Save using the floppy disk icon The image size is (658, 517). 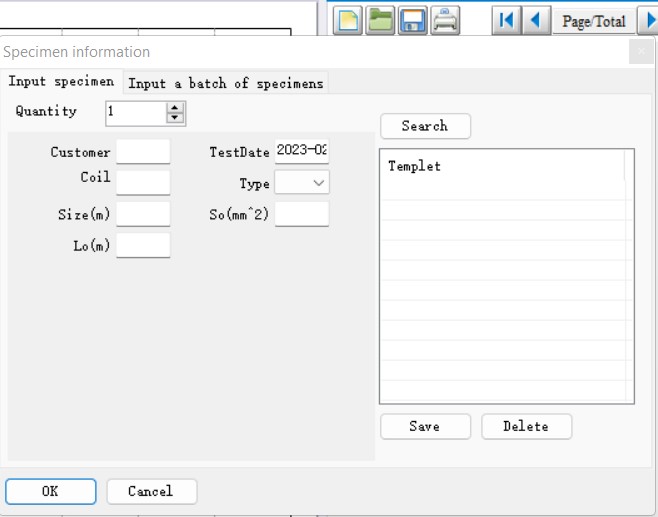(x=412, y=20)
